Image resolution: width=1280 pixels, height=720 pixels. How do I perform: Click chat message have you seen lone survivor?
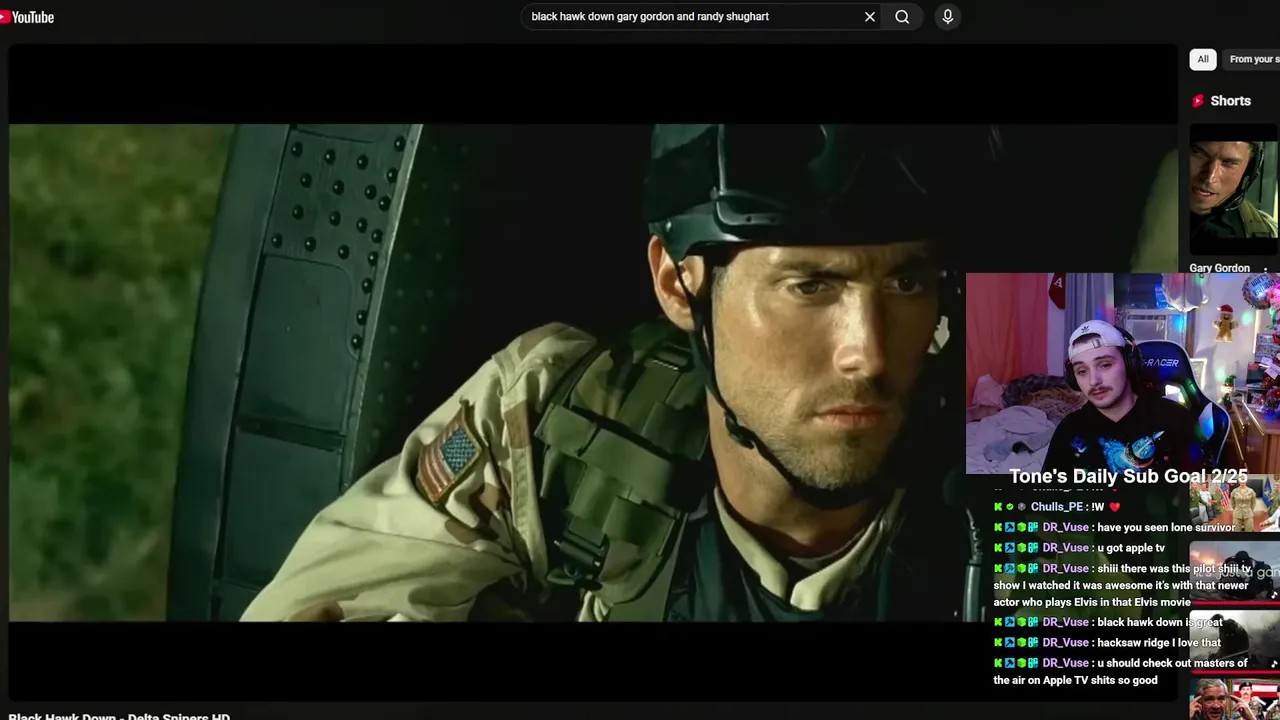pyautogui.click(x=1166, y=528)
